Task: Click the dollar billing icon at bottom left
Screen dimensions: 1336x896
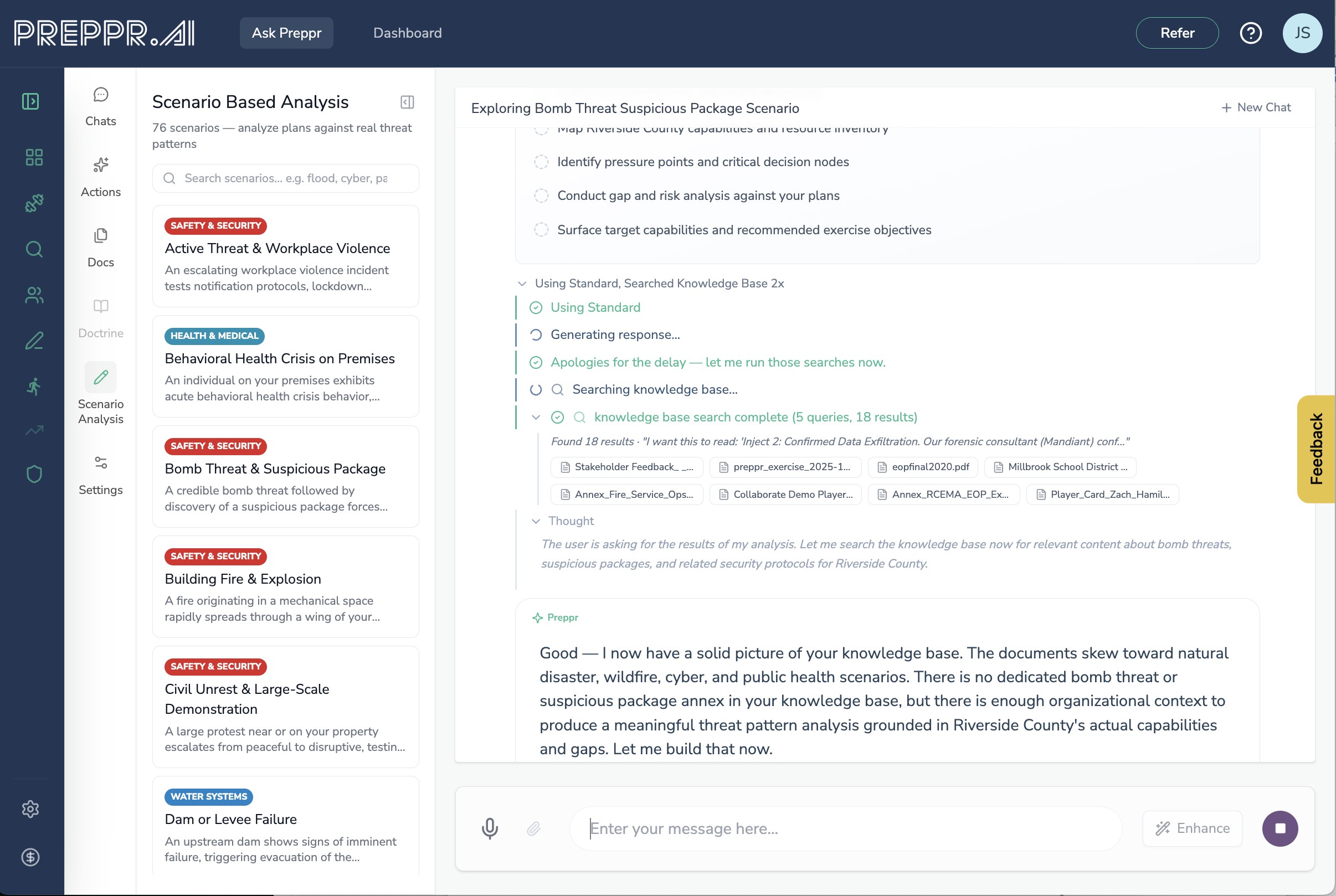Action: pos(30,857)
